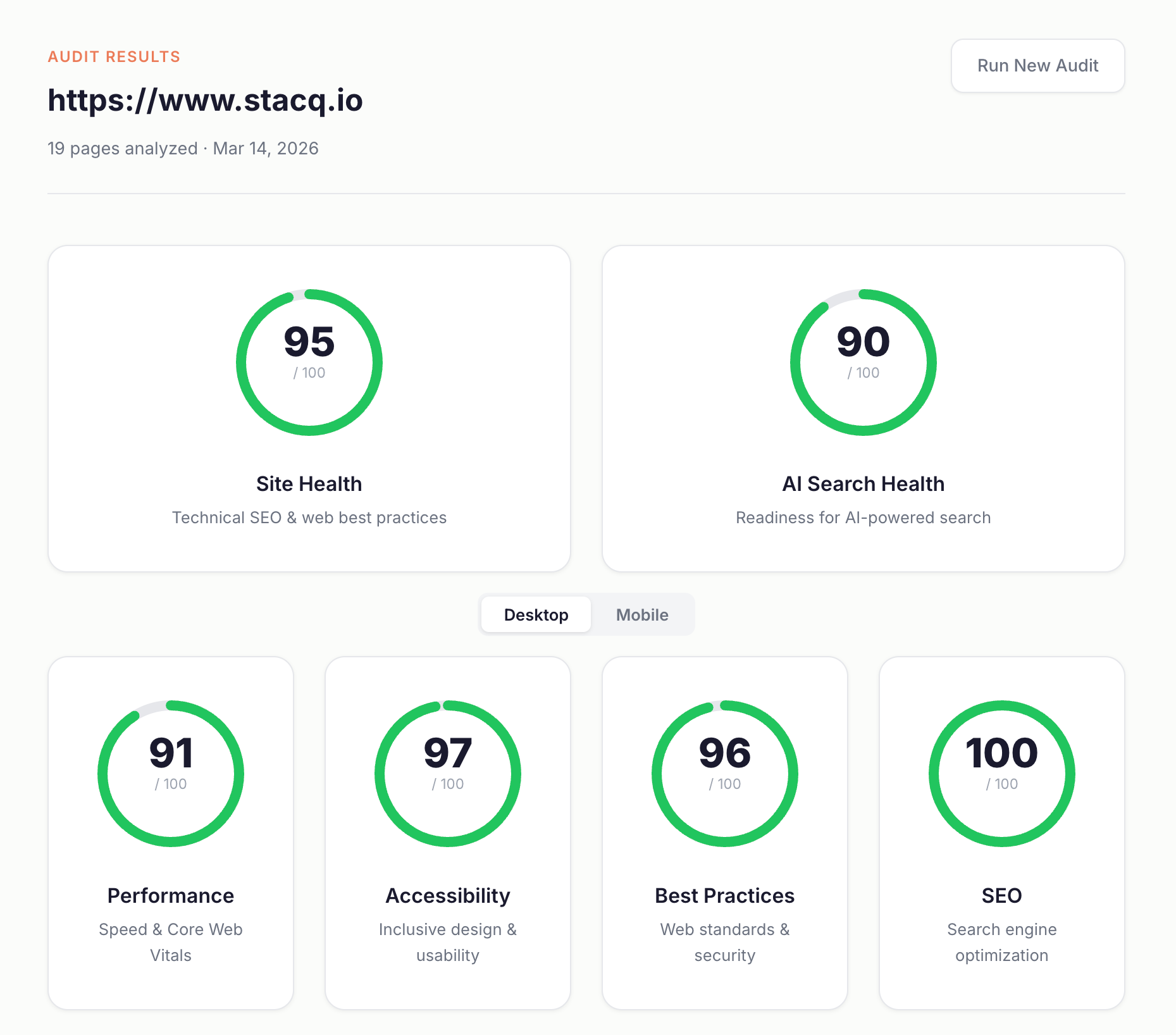Open the Site Health card
The height and width of the screenshot is (1035, 1176).
point(309,409)
